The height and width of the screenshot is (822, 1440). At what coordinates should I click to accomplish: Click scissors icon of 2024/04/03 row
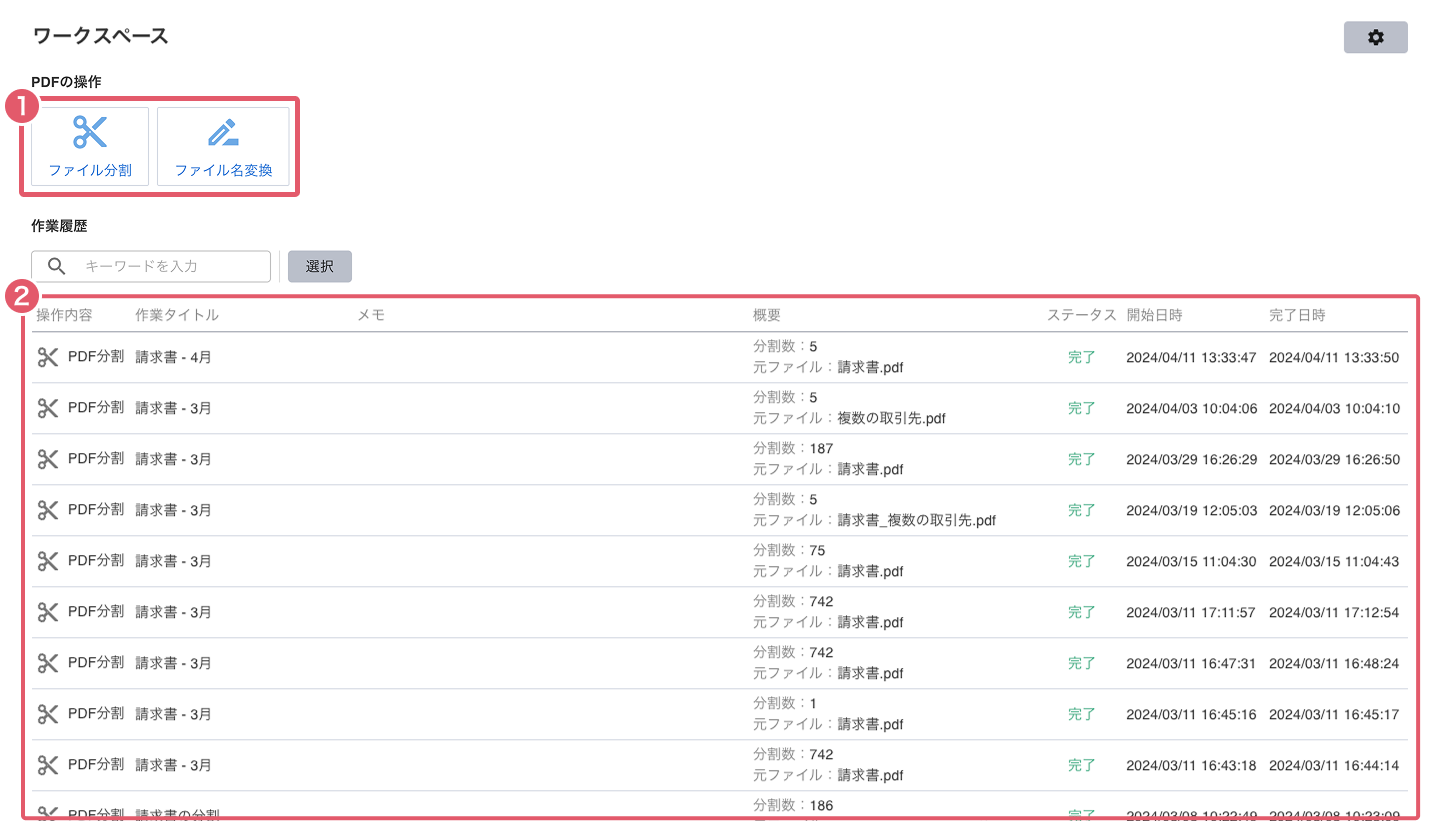(48, 408)
